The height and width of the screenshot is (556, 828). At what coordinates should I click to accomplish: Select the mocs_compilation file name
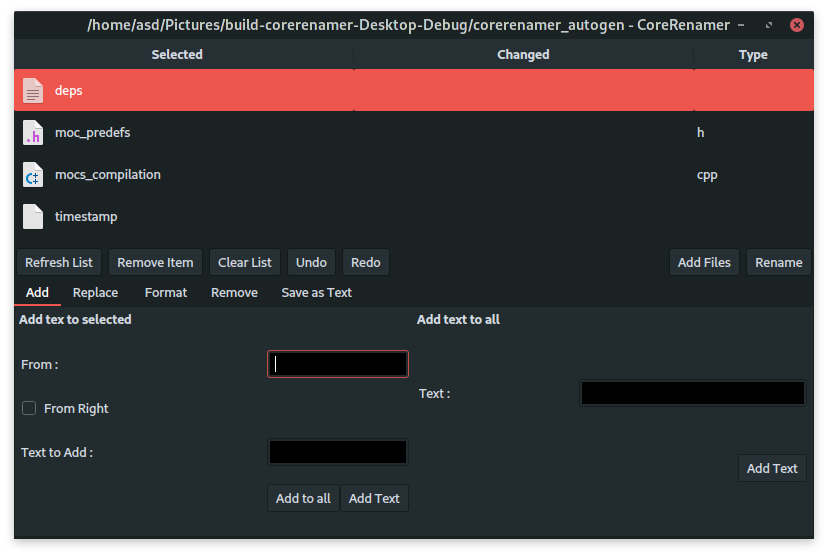[108, 175]
